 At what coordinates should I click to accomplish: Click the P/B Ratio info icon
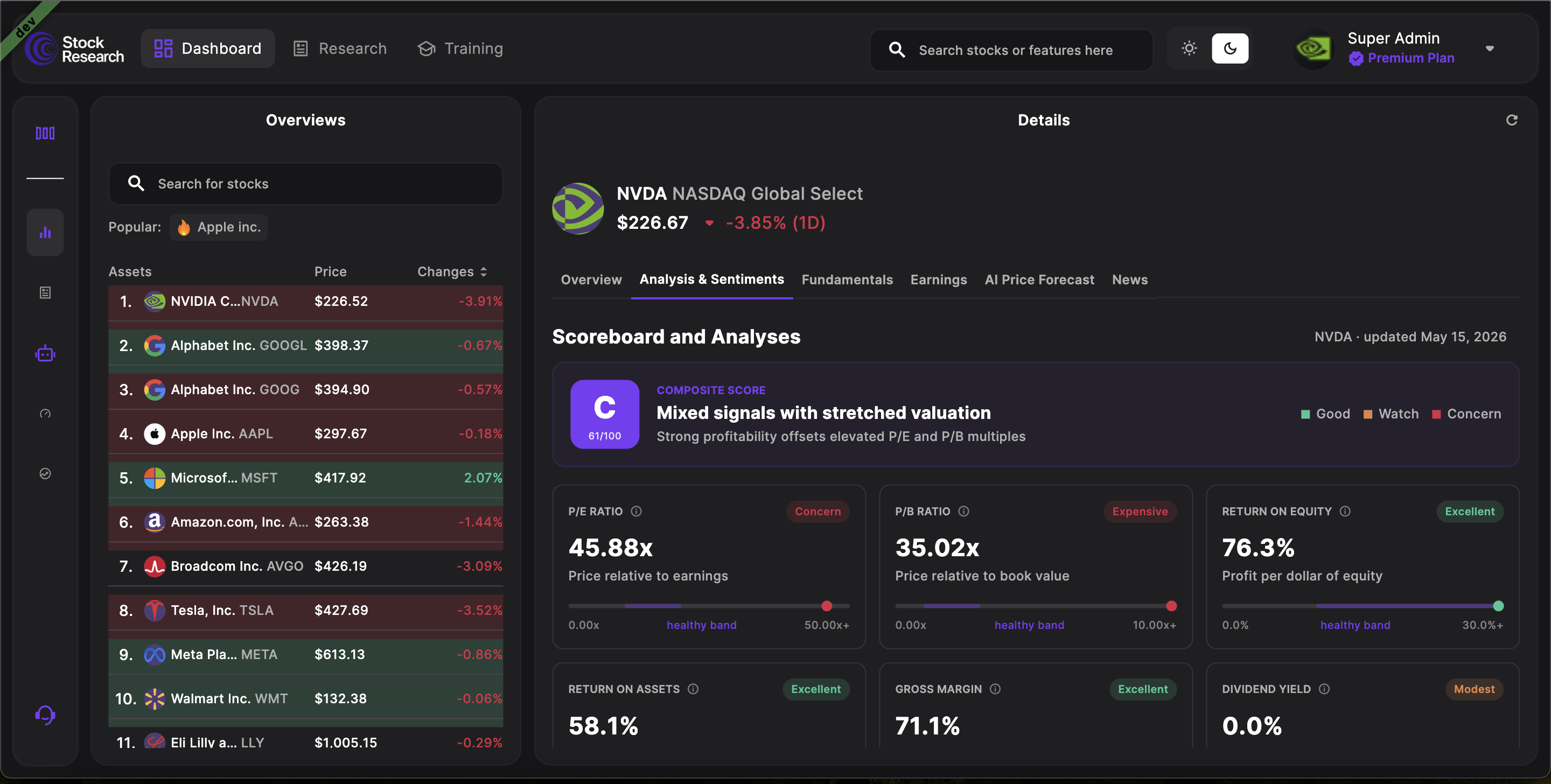(x=963, y=511)
